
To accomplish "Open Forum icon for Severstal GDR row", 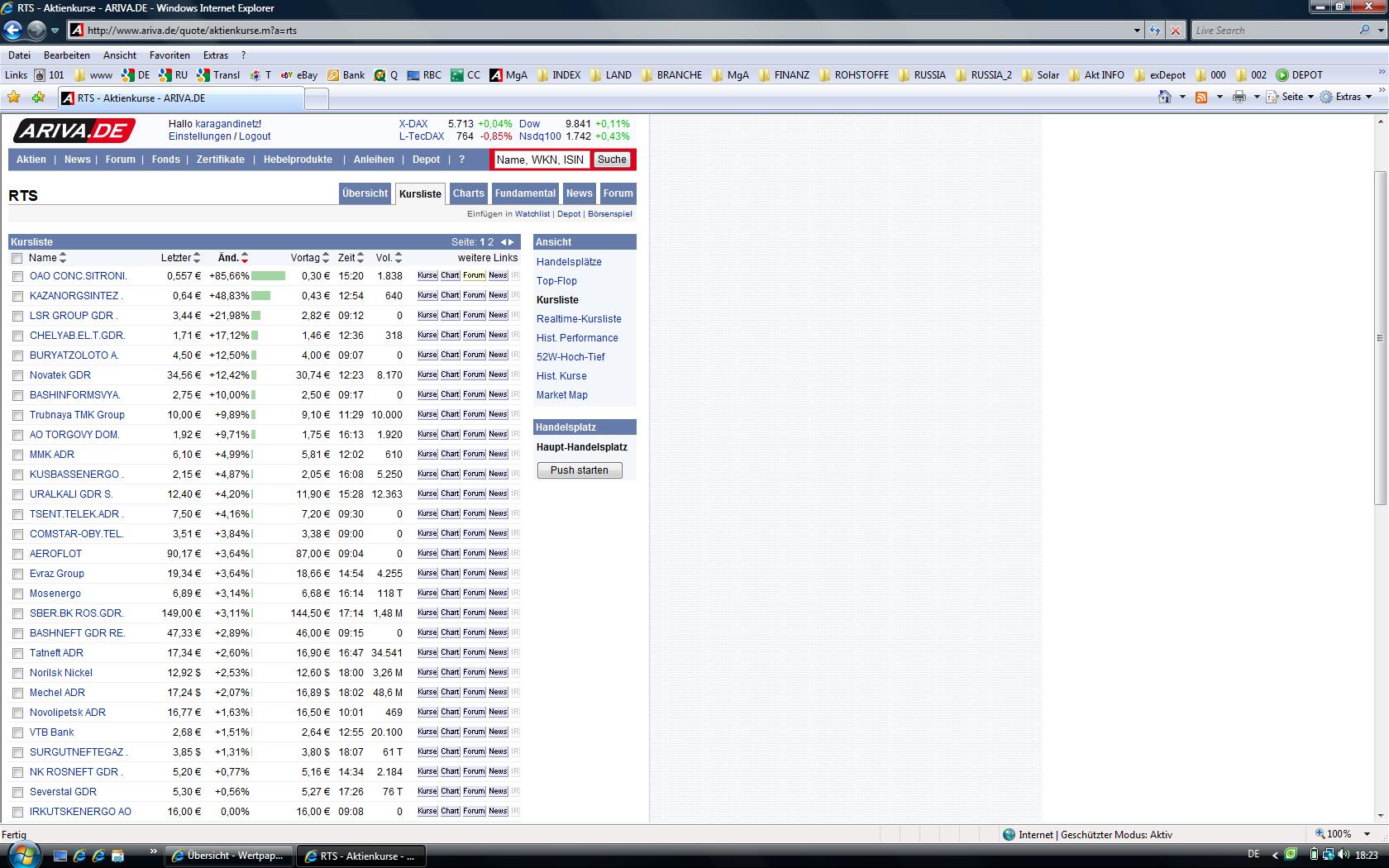I will pyautogui.click(x=474, y=791).
